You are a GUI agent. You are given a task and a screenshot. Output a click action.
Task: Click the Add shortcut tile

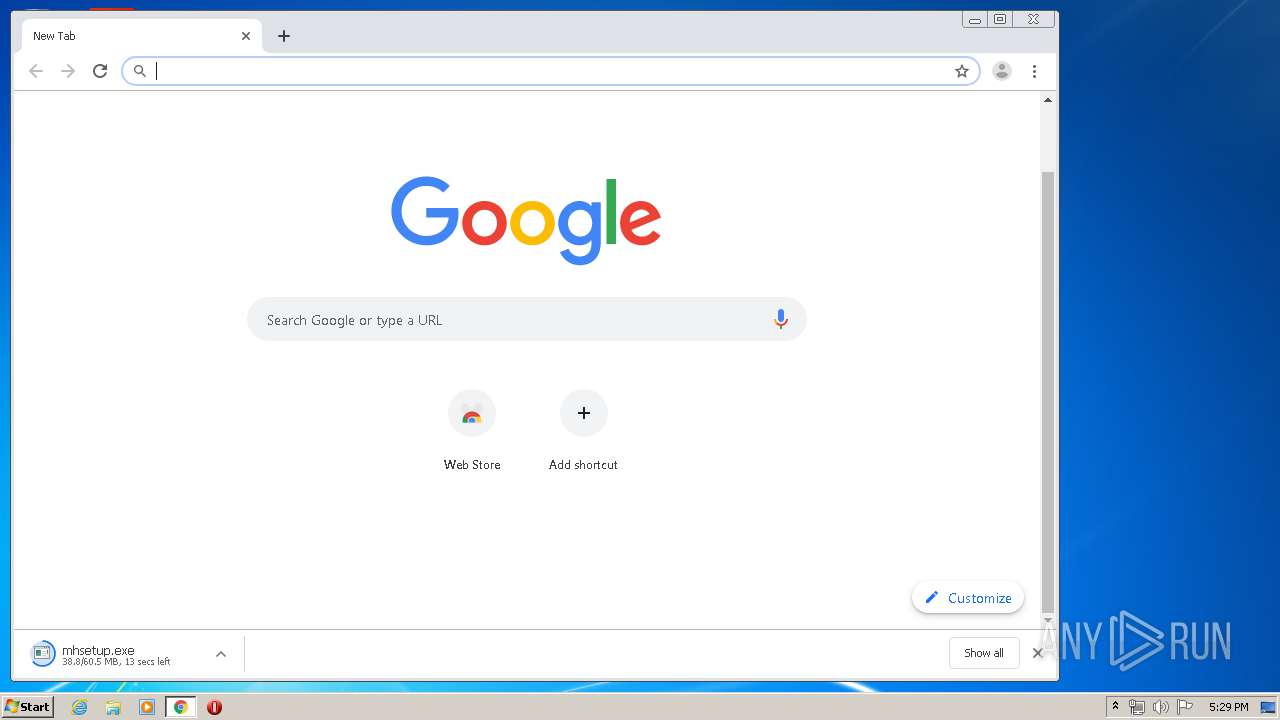(x=583, y=430)
